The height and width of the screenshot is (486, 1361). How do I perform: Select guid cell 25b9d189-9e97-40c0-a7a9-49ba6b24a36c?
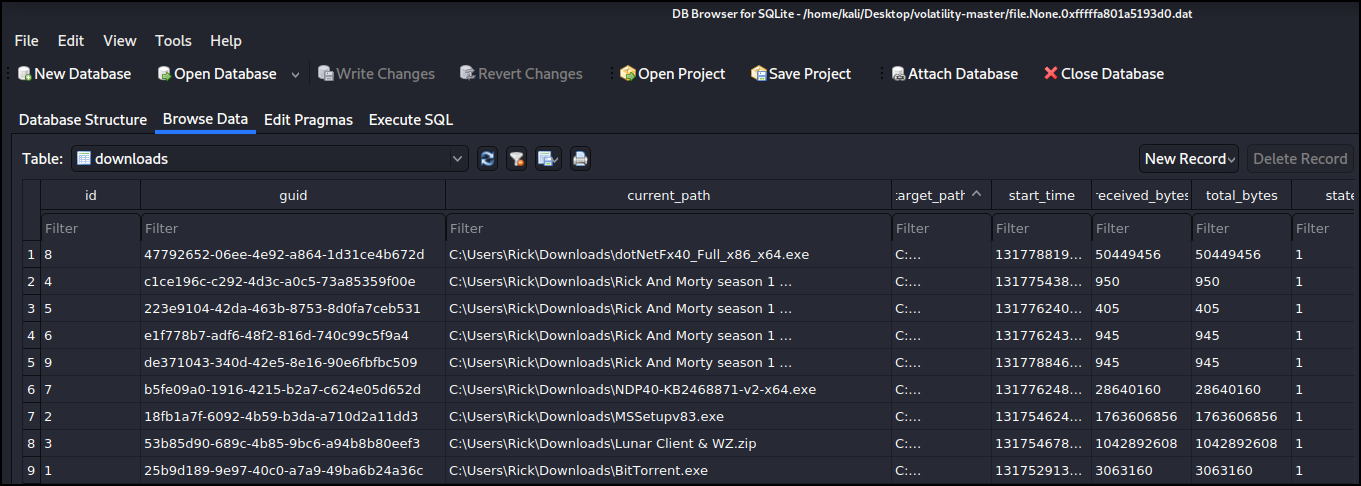pos(293,471)
